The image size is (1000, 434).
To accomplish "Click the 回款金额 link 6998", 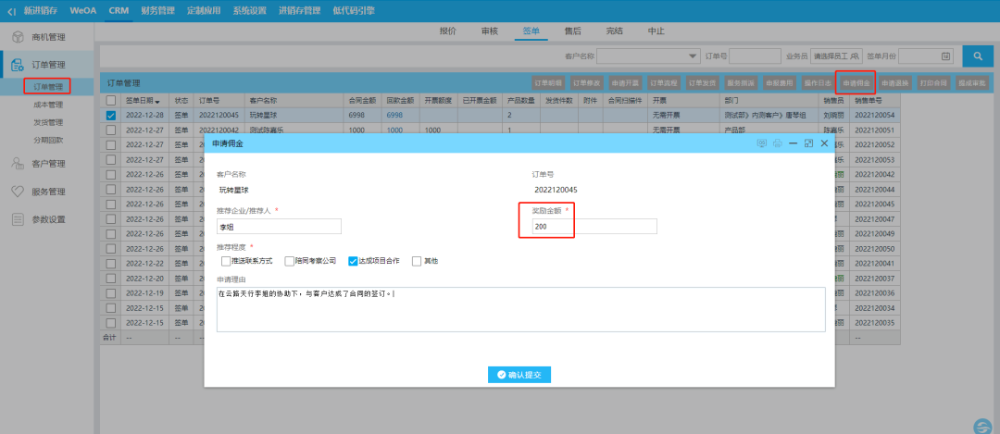I will point(394,115).
